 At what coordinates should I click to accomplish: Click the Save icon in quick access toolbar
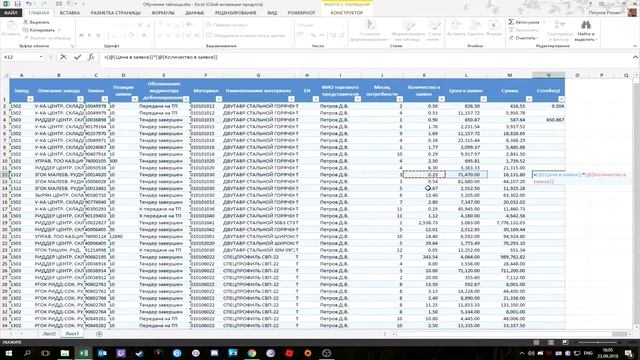[17, 4]
